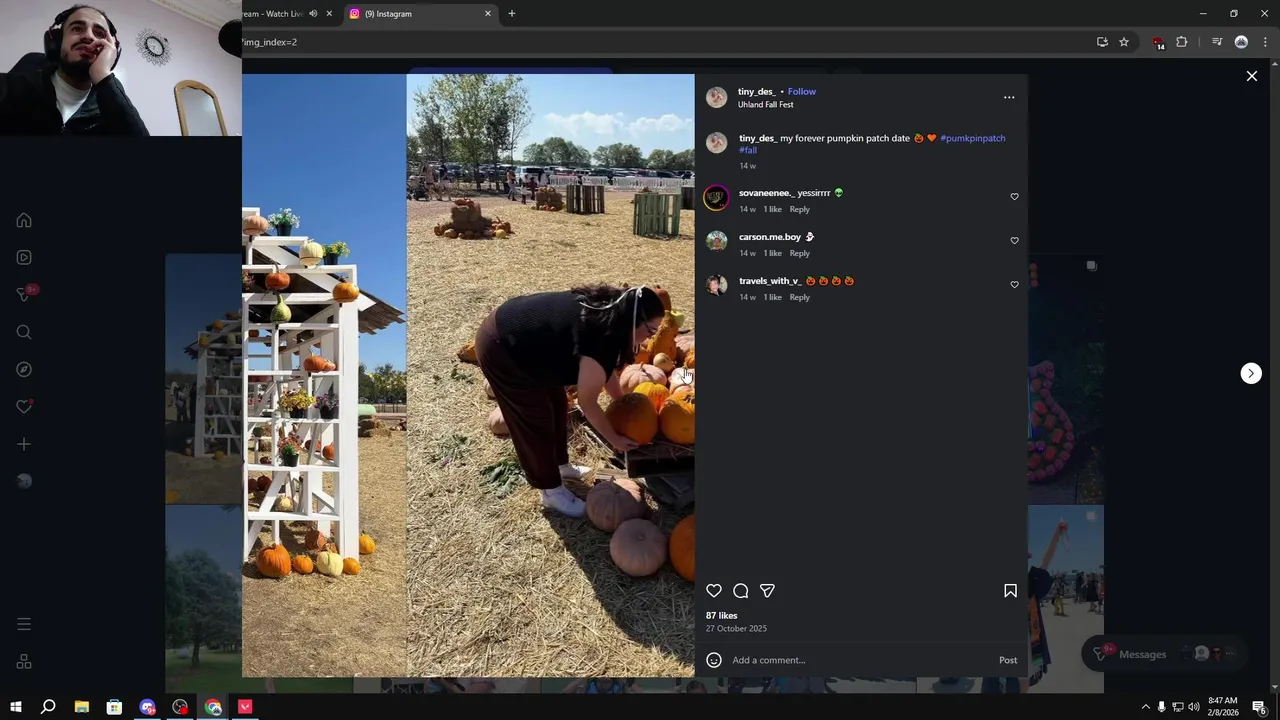The width and height of the screenshot is (1280, 720).
Task: Open Explore compass icon in sidebar
Action: 24,369
